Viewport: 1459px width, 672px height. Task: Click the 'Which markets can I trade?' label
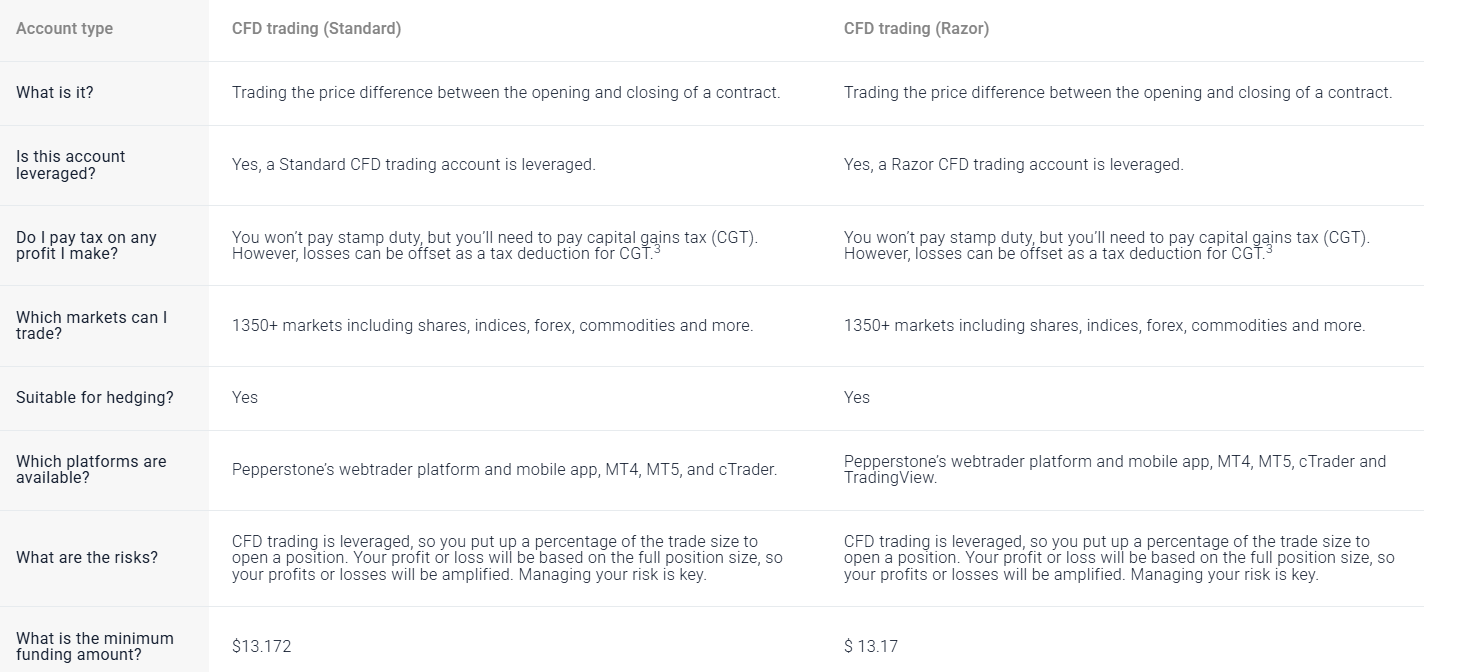tap(91, 326)
